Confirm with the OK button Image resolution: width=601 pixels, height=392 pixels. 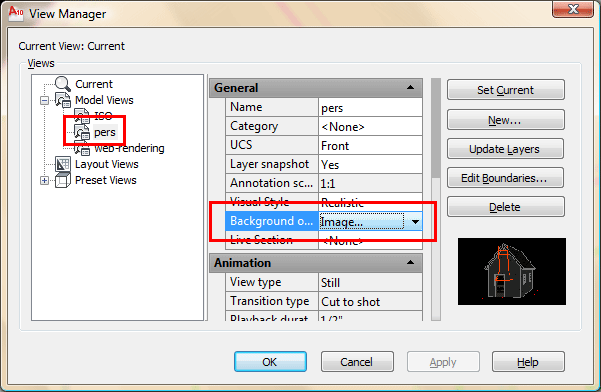(x=270, y=362)
